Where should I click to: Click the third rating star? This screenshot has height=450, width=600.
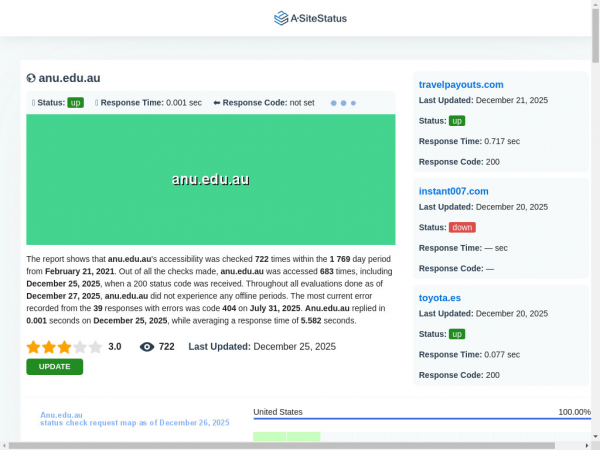click(x=64, y=347)
